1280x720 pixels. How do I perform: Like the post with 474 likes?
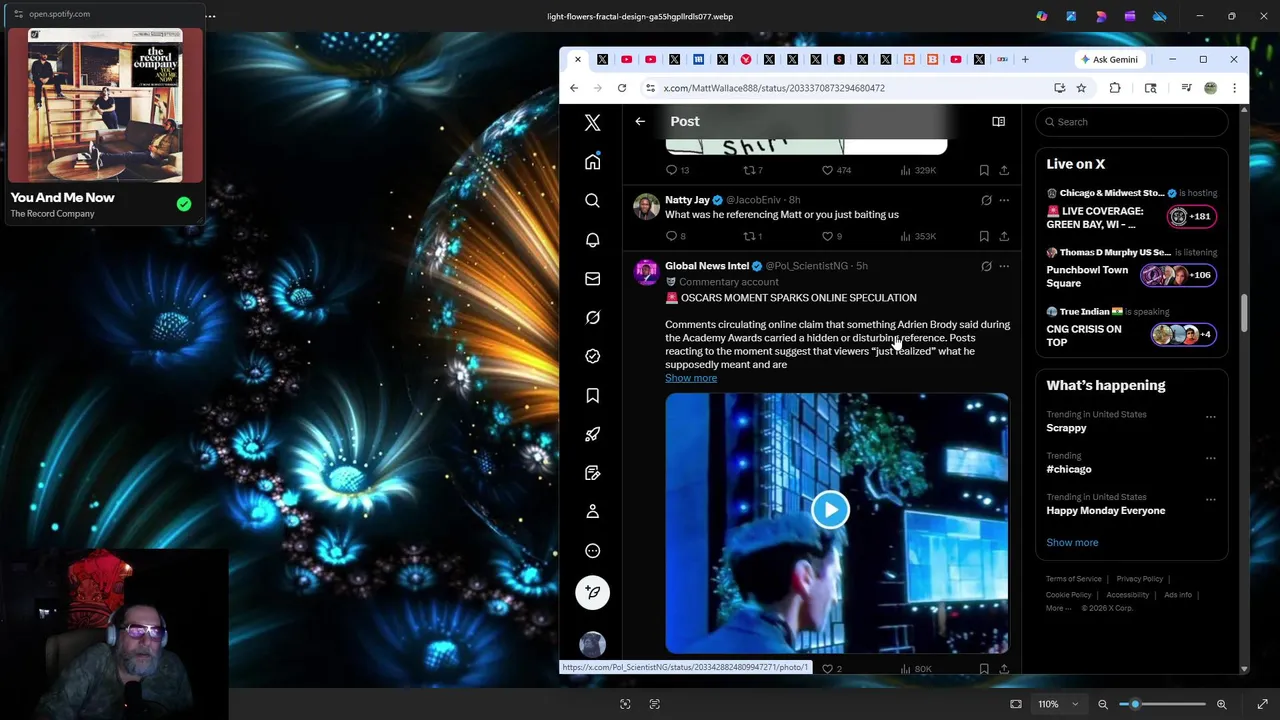pos(827,170)
